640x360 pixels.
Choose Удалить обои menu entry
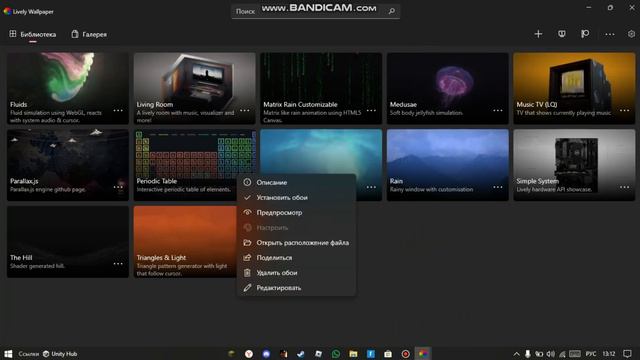point(296,273)
